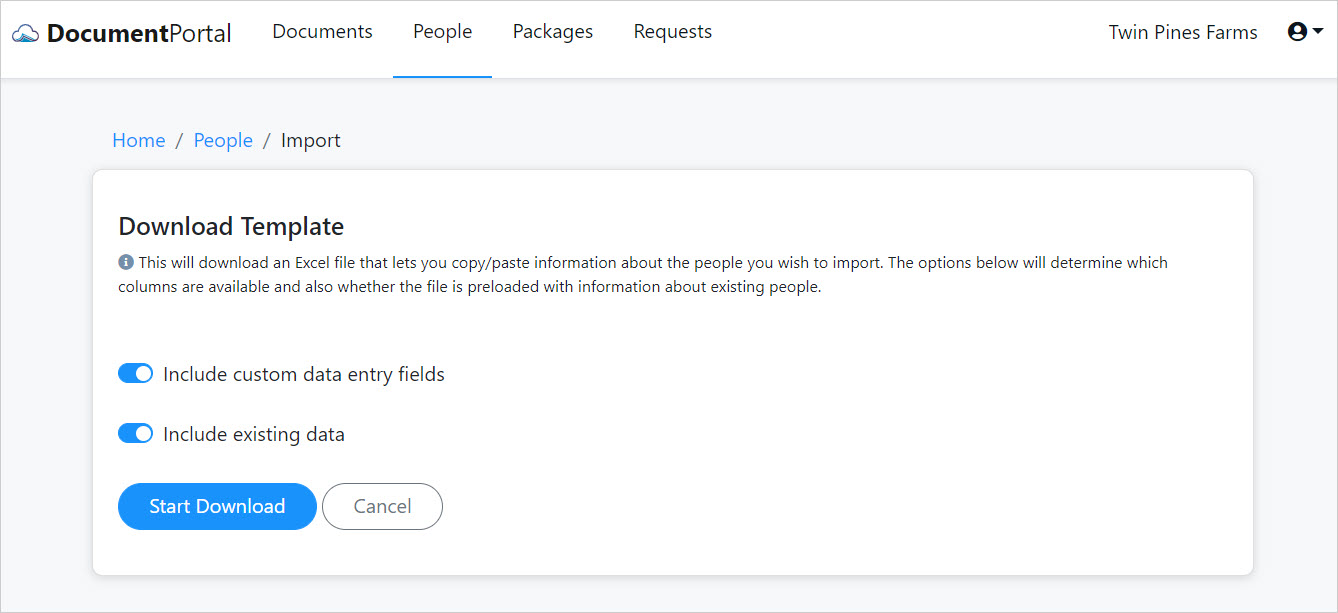Click the info icon before the description text
This screenshot has width=1338, height=613.
(125, 261)
